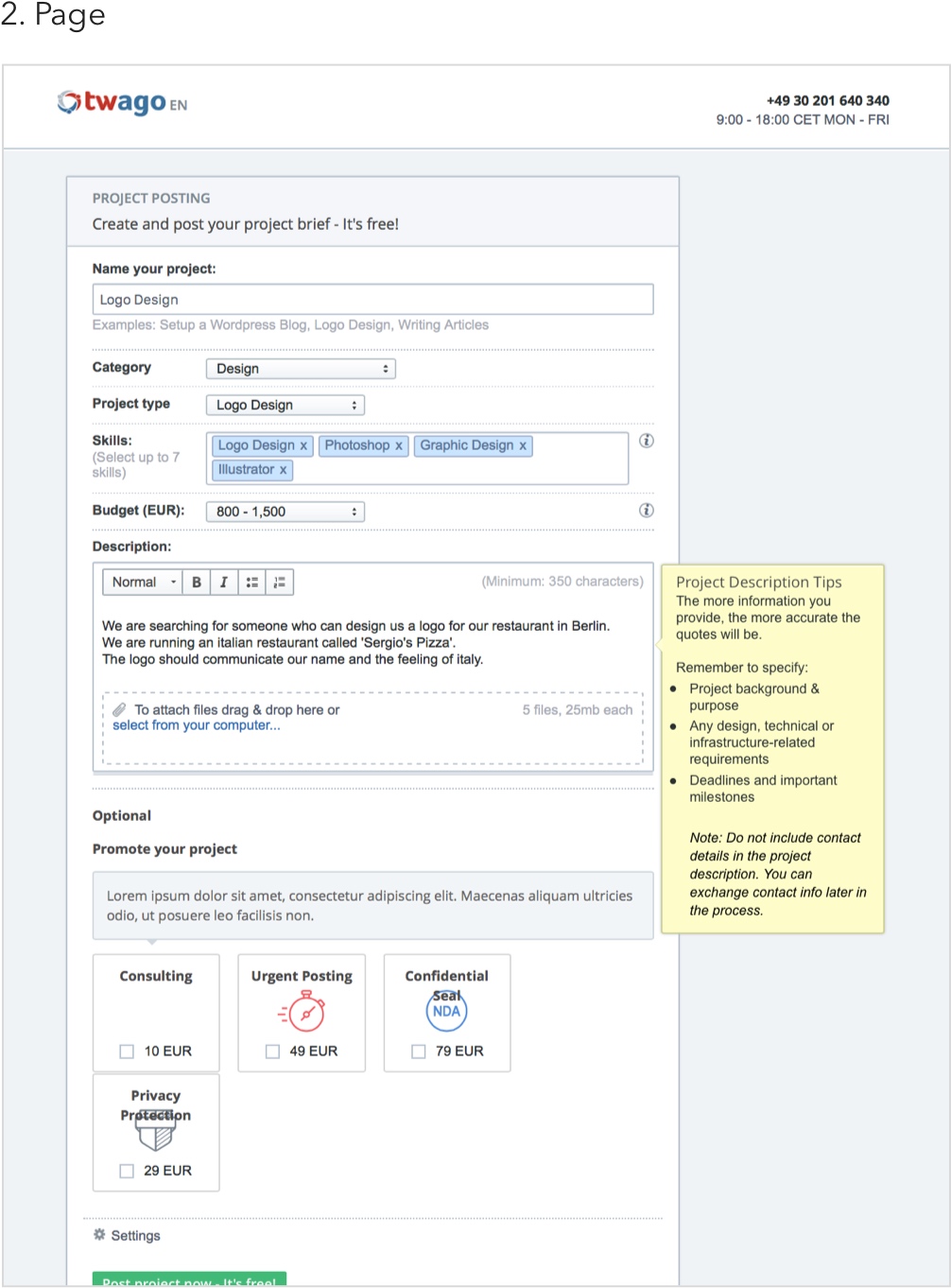
Task: Click the Post project now button
Action: [x=189, y=1279]
